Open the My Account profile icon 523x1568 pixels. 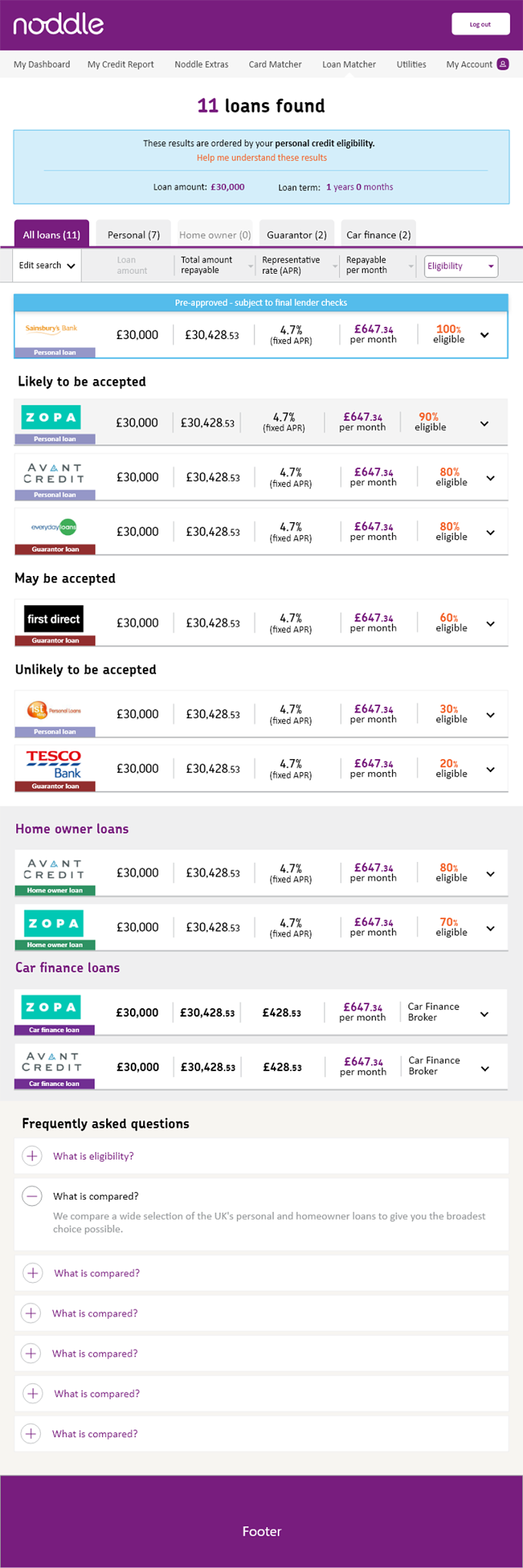[502, 64]
